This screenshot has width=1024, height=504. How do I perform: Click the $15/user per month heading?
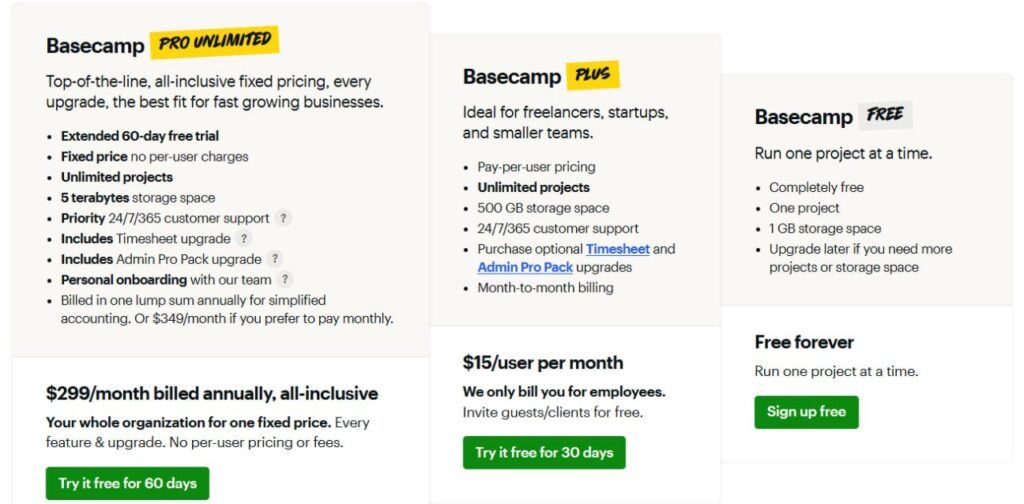pyautogui.click(x=543, y=362)
